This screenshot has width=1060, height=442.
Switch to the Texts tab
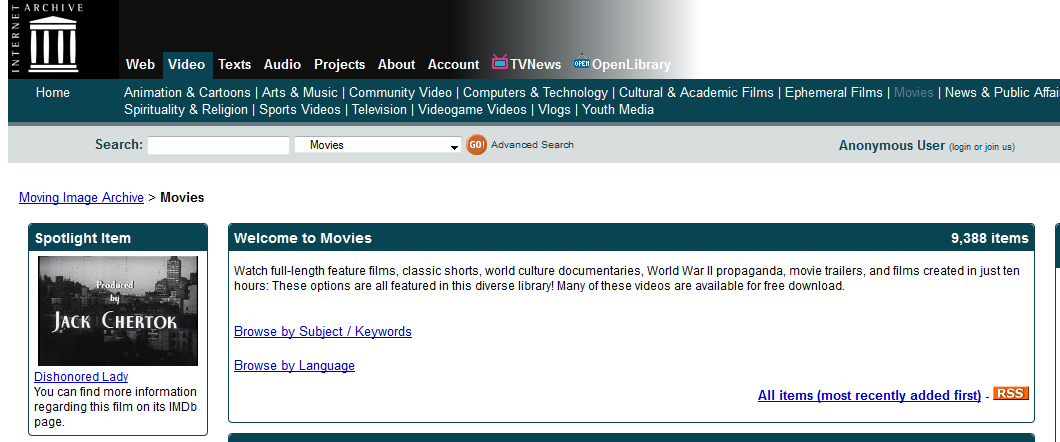tap(235, 65)
